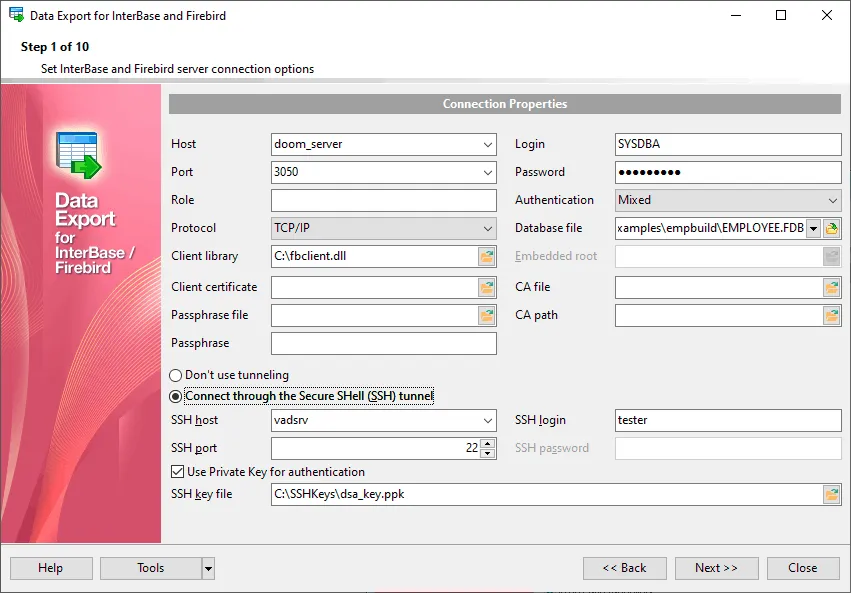Focus the Login field containing SYSDBA

728,144
